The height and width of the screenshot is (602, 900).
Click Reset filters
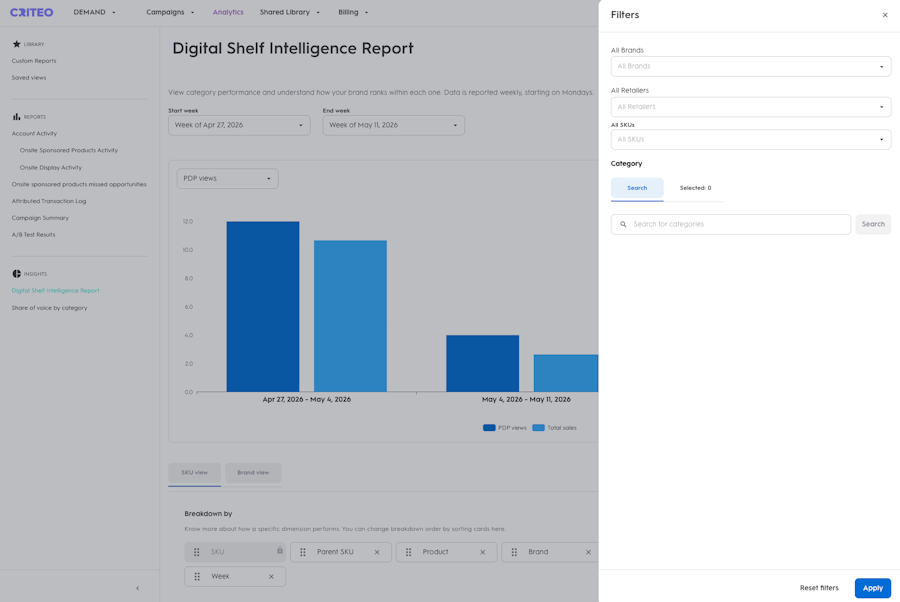tap(819, 588)
